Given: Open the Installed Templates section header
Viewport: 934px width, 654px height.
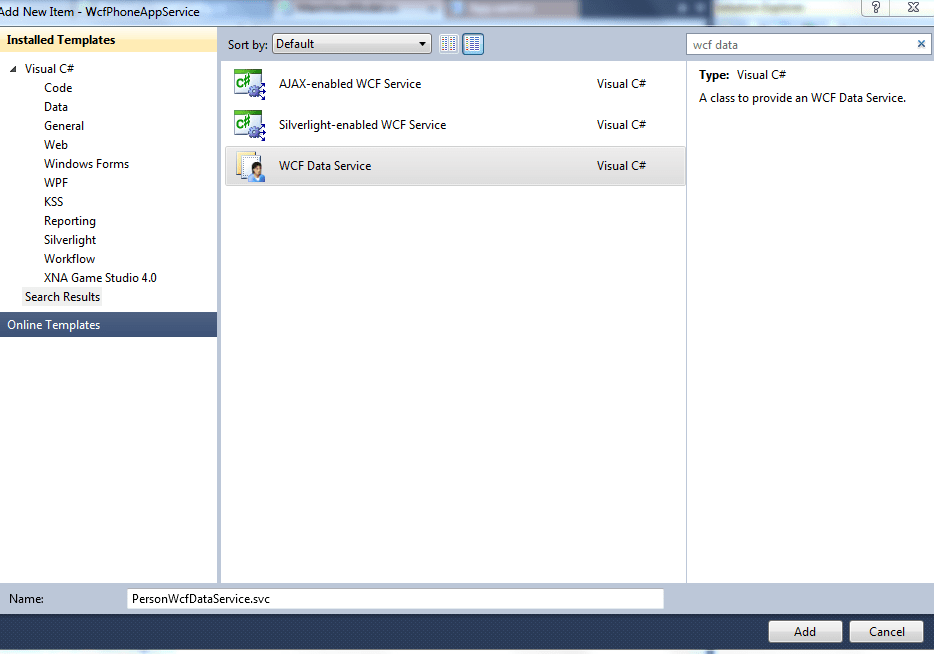Looking at the screenshot, I should coord(108,40).
